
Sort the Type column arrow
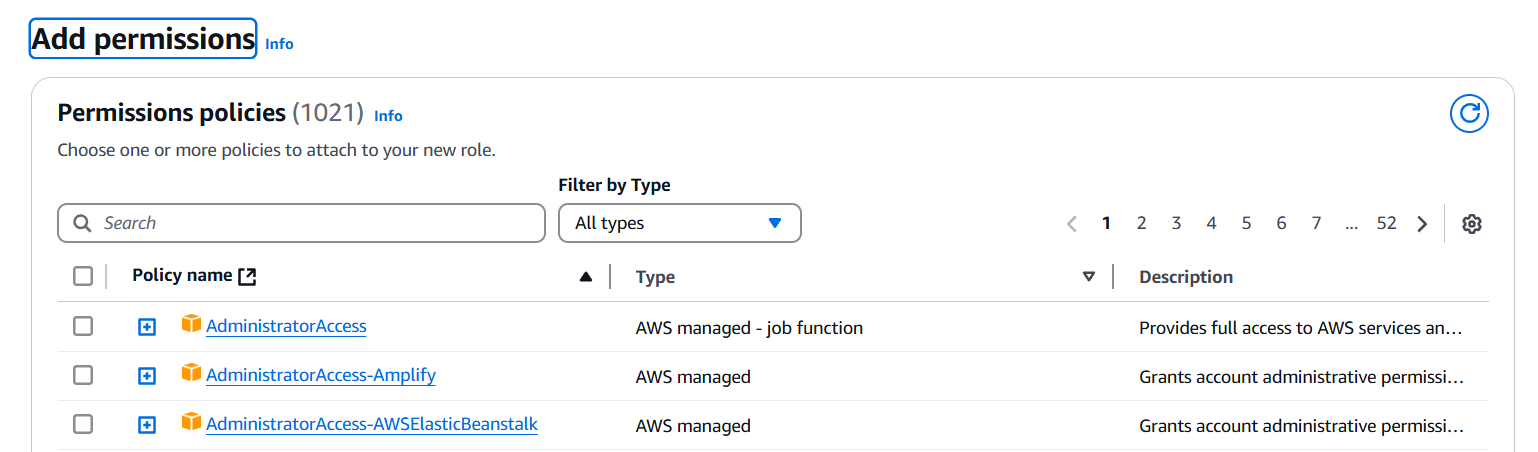[x=1089, y=277]
